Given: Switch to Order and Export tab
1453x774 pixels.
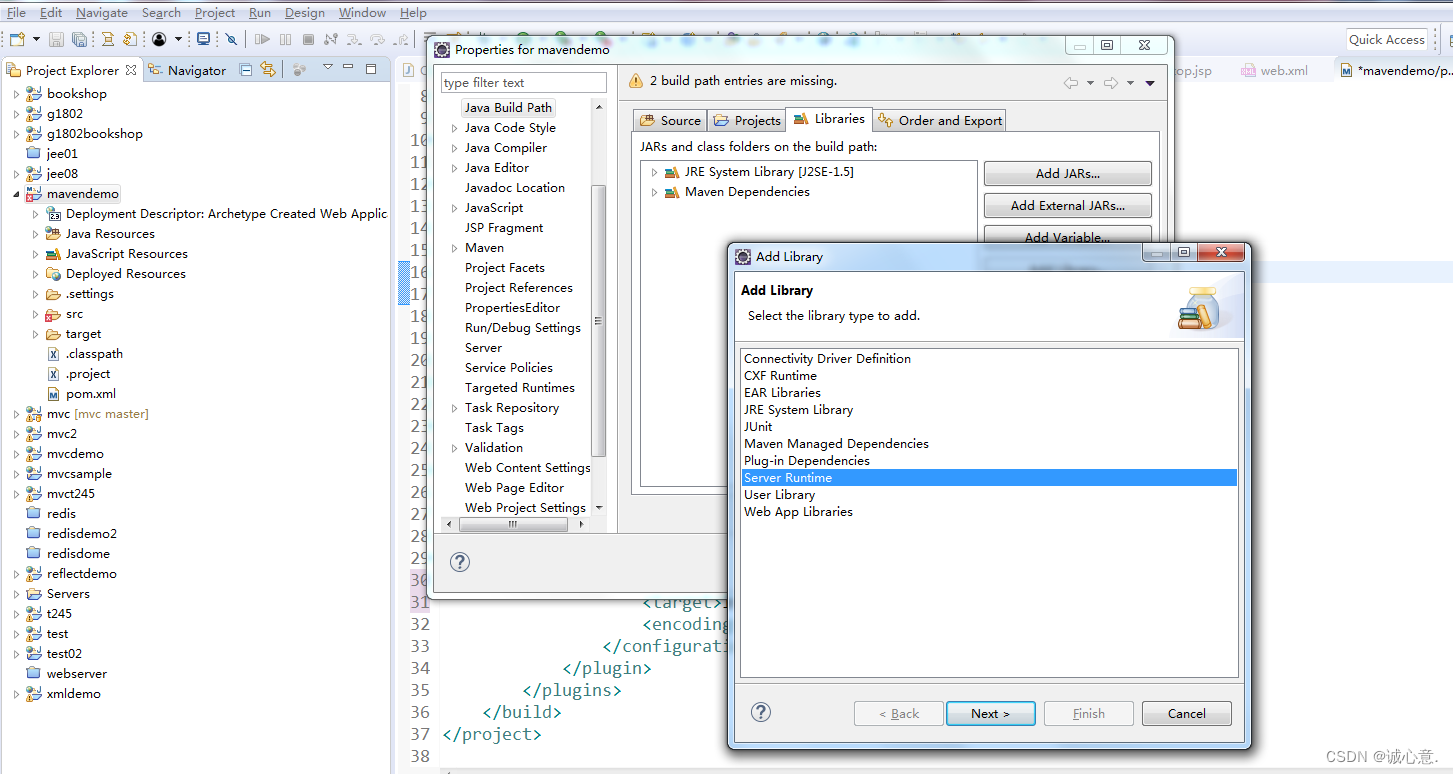Looking at the screenshot, I should tap(940, 120).
